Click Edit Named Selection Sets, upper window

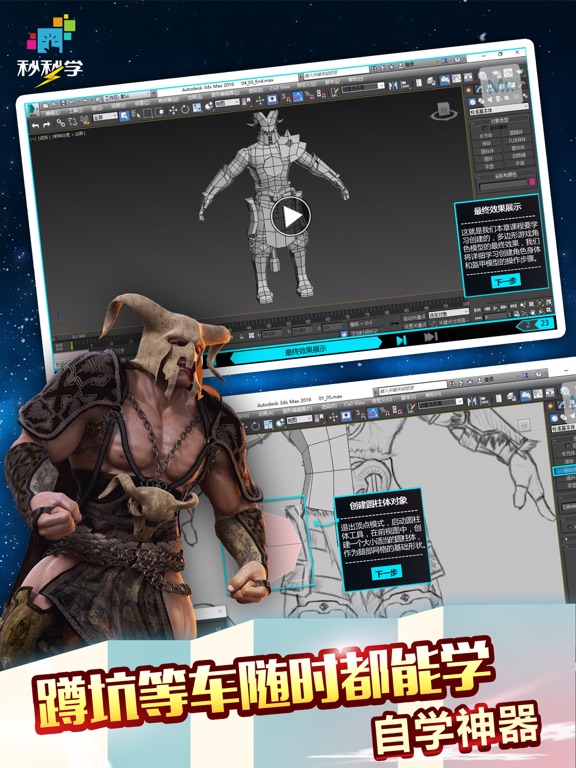click(335, 92)
